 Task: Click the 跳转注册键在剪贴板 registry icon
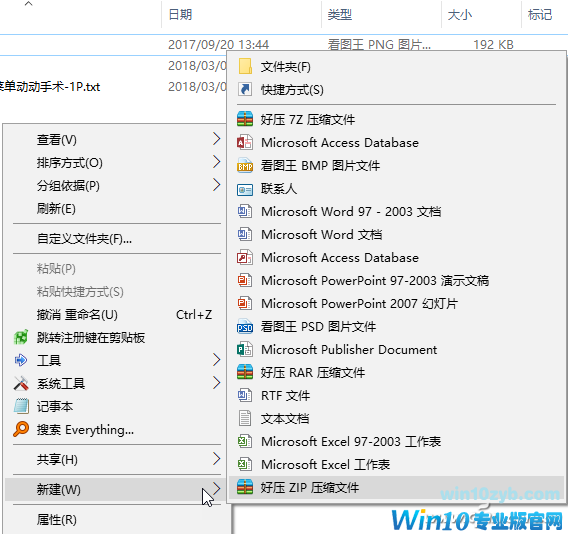click(21, 338)
